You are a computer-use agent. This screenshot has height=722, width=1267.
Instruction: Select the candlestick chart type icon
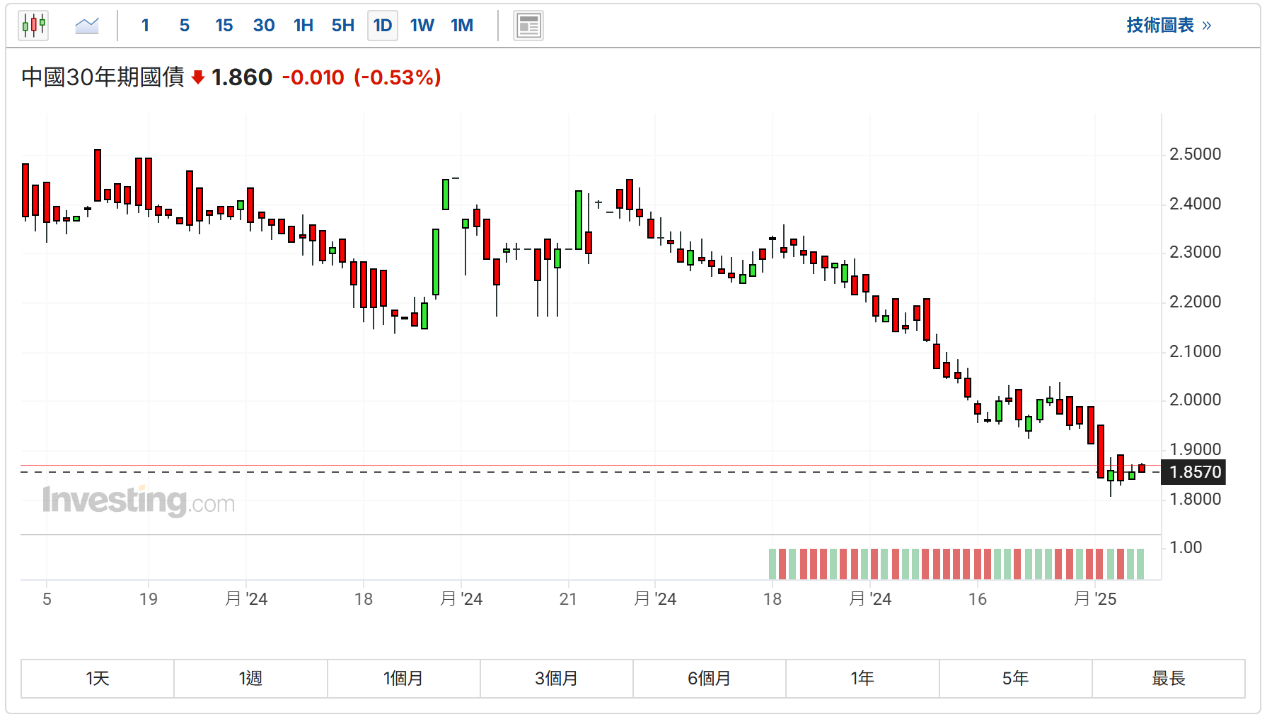(33, 25)
